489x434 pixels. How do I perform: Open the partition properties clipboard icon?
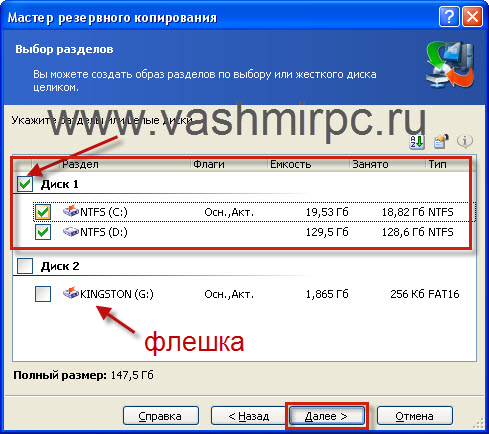[441, 142]
